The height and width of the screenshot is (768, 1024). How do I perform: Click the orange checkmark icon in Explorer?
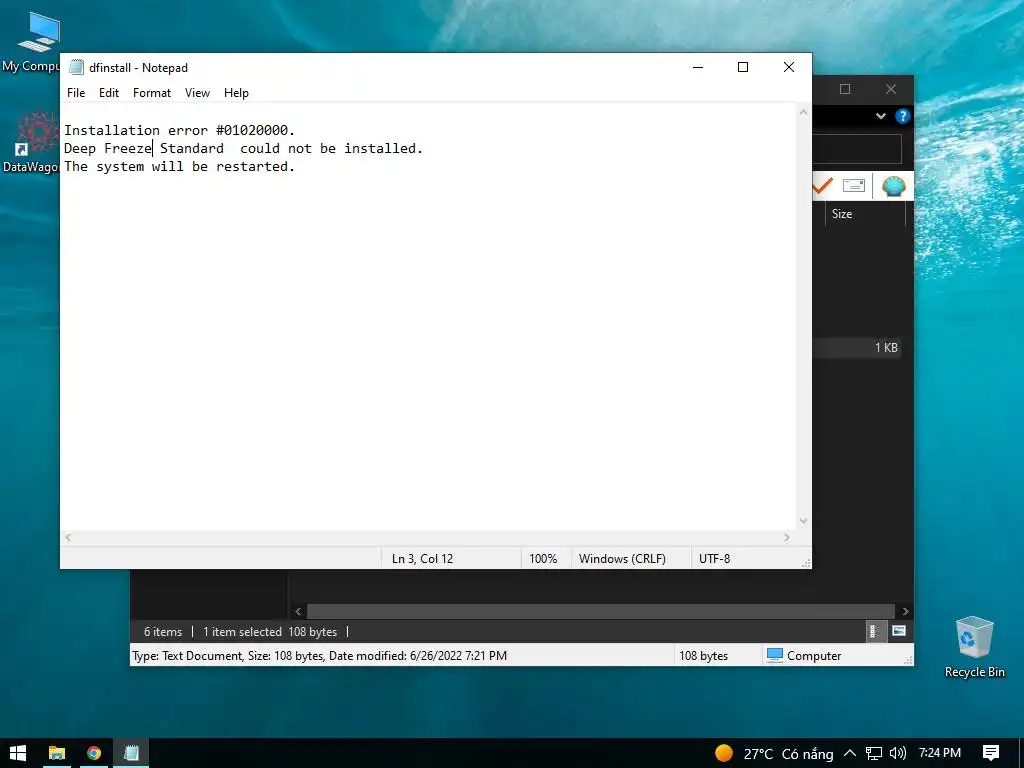(x=823, y=186)
